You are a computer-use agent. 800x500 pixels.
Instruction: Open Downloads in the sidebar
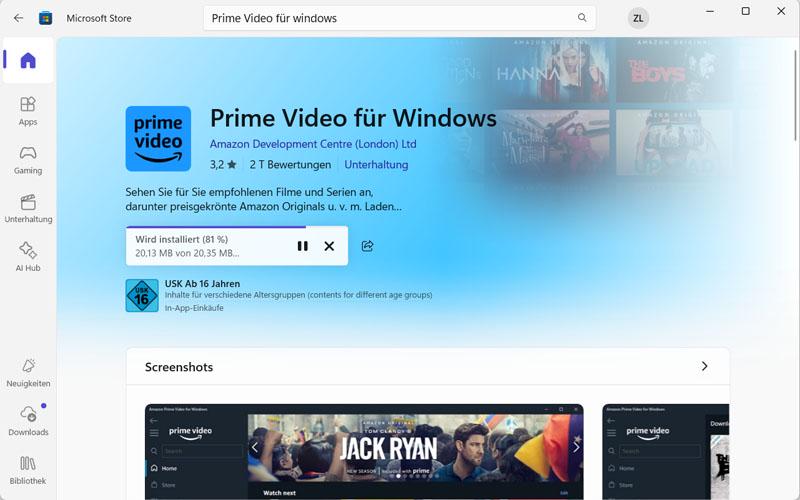[28, 421]
